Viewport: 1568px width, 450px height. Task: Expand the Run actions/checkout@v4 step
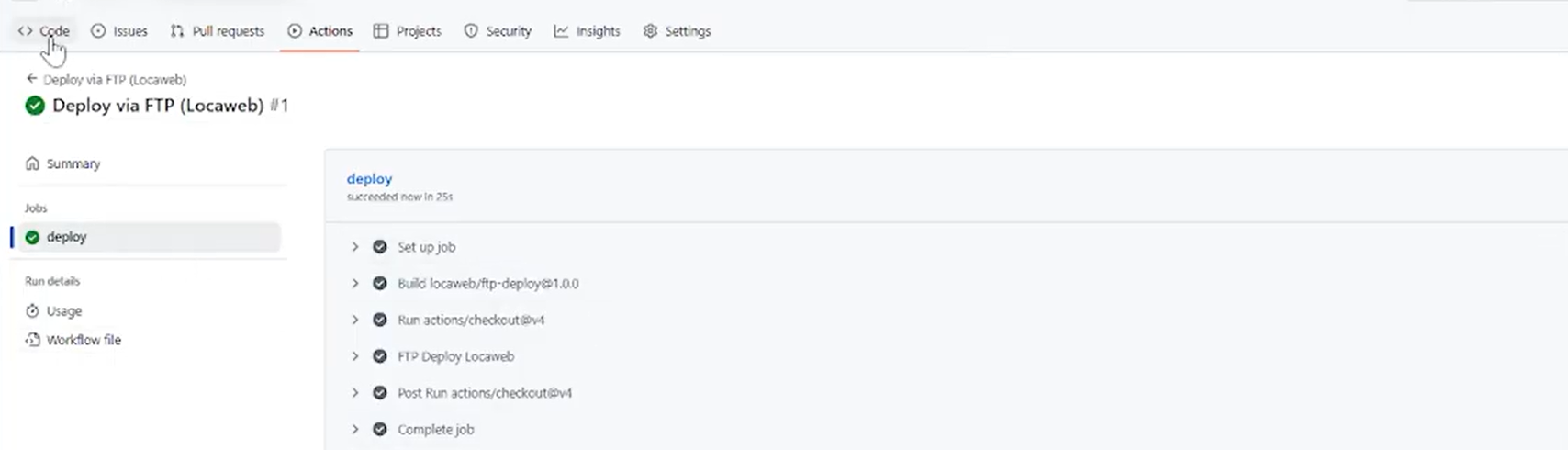coord(355,320)
